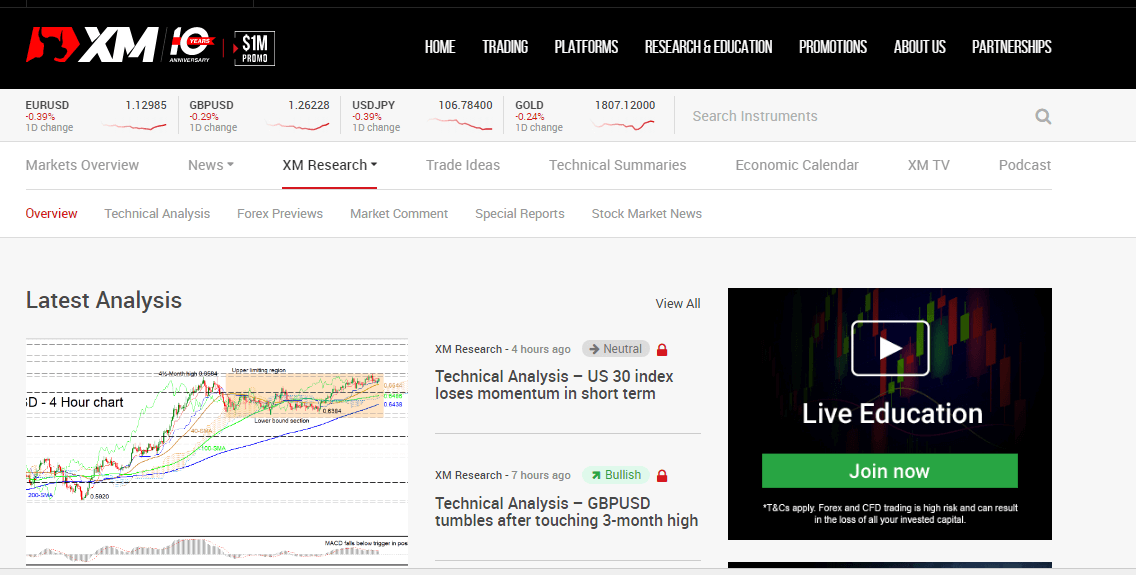The width and height of the screenshot is (1136, 575).
Task: Open the TRADING menu
Action: tap(505, 47)
